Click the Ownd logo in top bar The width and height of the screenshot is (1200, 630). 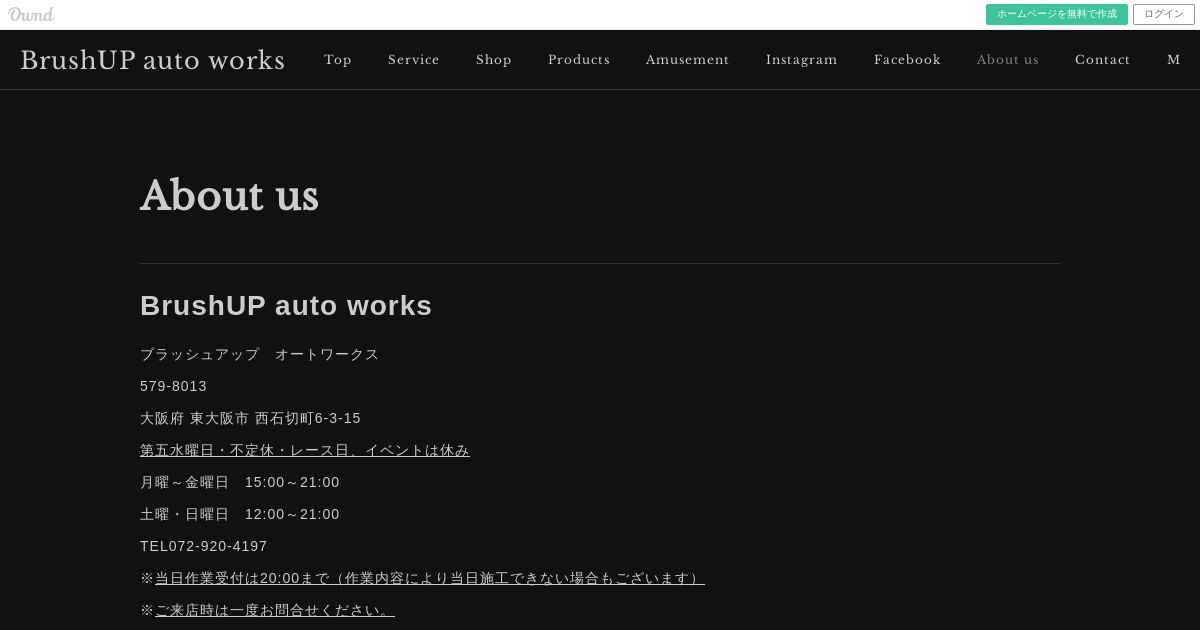click(31, 14)
